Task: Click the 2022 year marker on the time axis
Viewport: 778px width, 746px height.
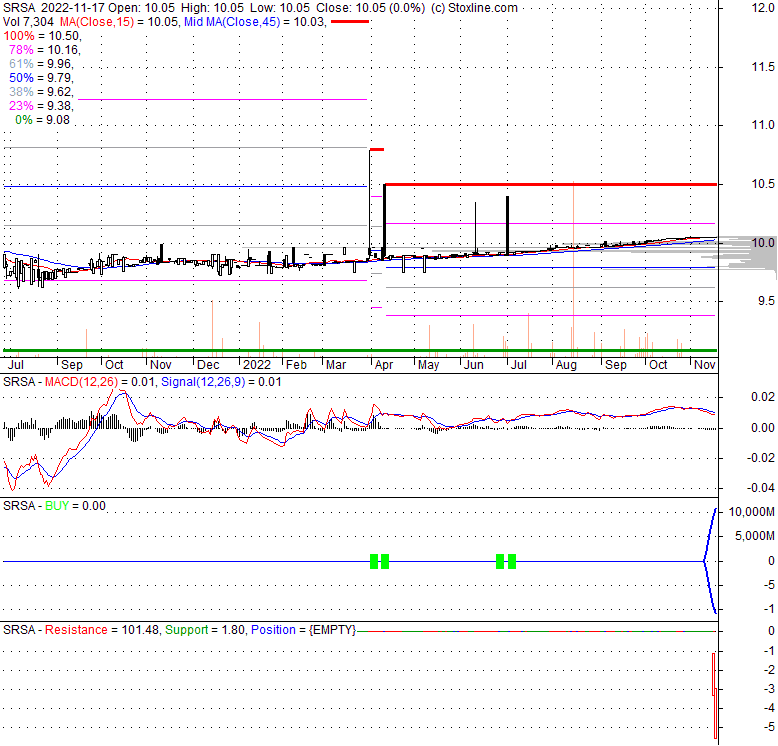Action: (258, 365)
